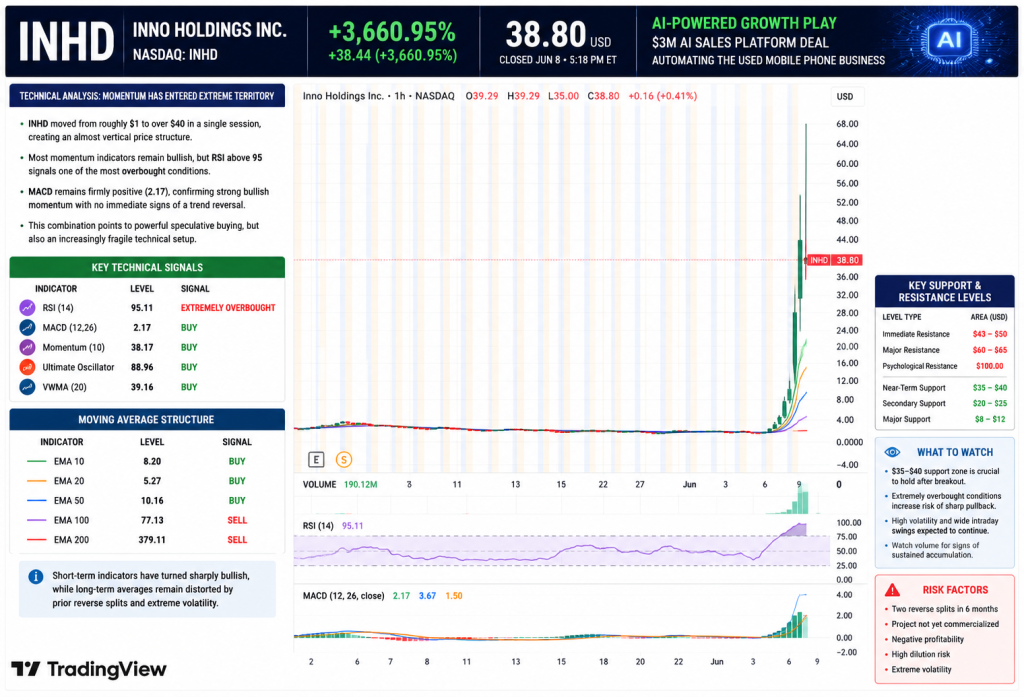The image size is (1024, 697).
Task: Click the '$3M AI SALES PLATFORM DEAL' text
Action: click(740, 43)
